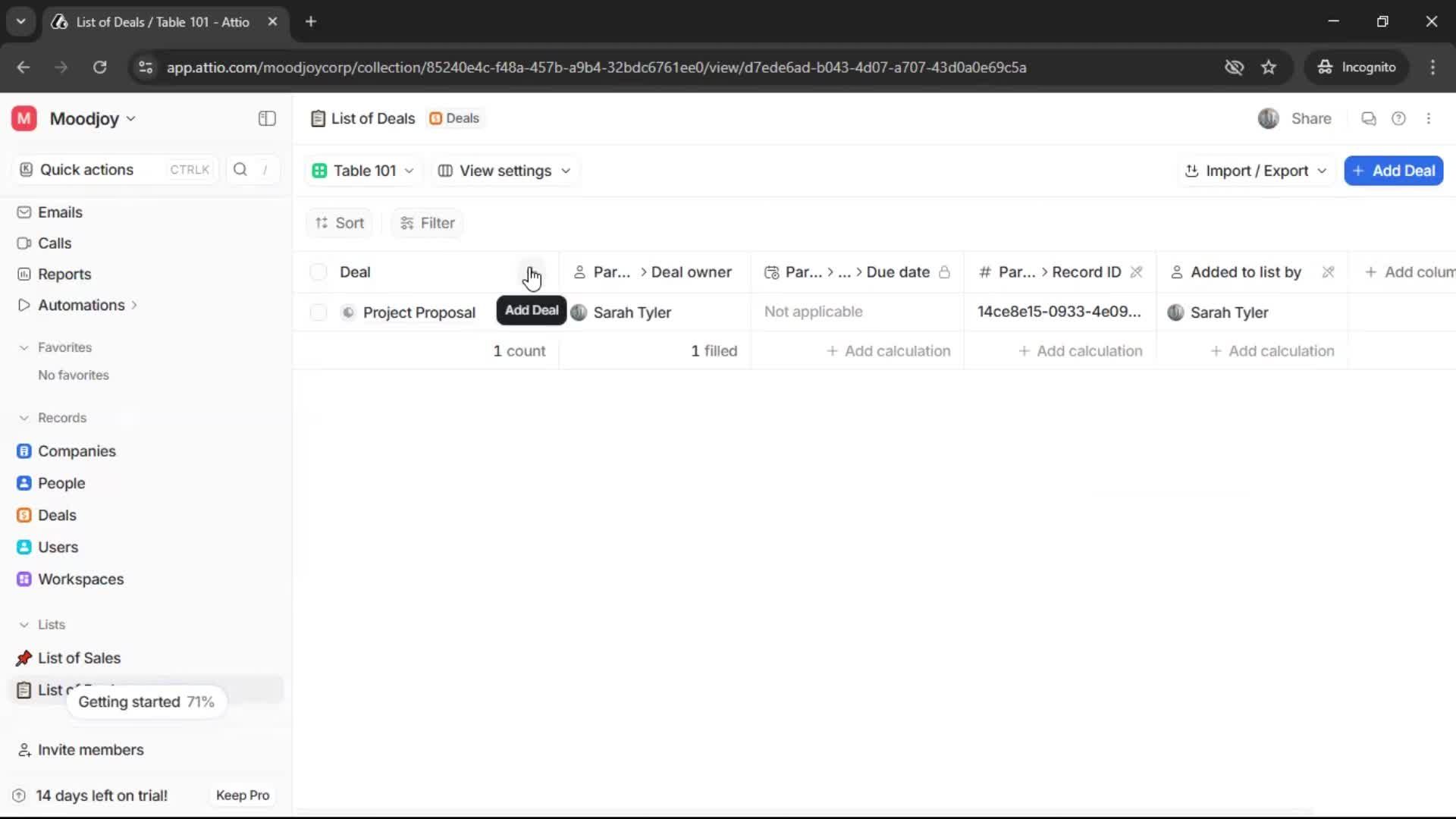Switch to the Deals tab

(454, 118)
